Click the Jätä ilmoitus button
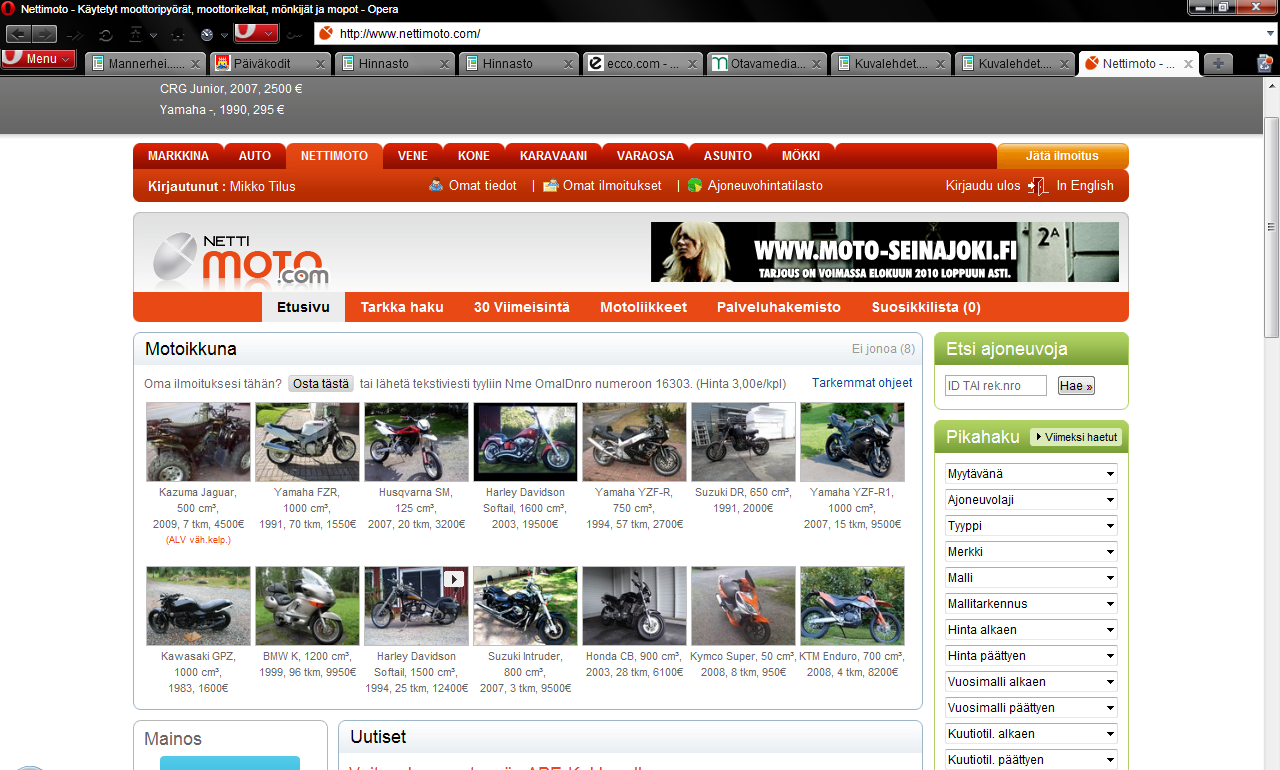 (x=1062, y=156)
